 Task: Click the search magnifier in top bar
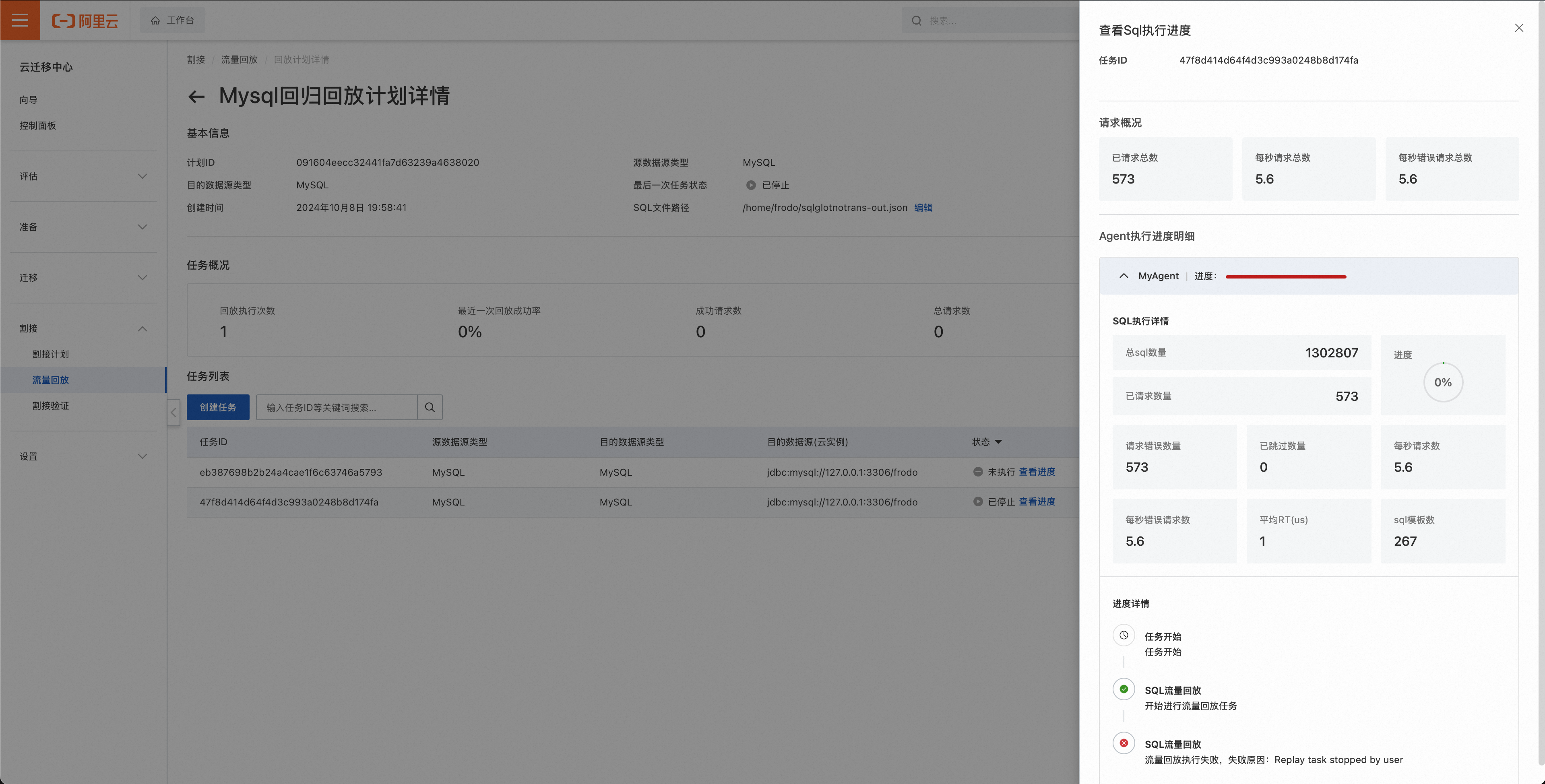pos(917,21)
